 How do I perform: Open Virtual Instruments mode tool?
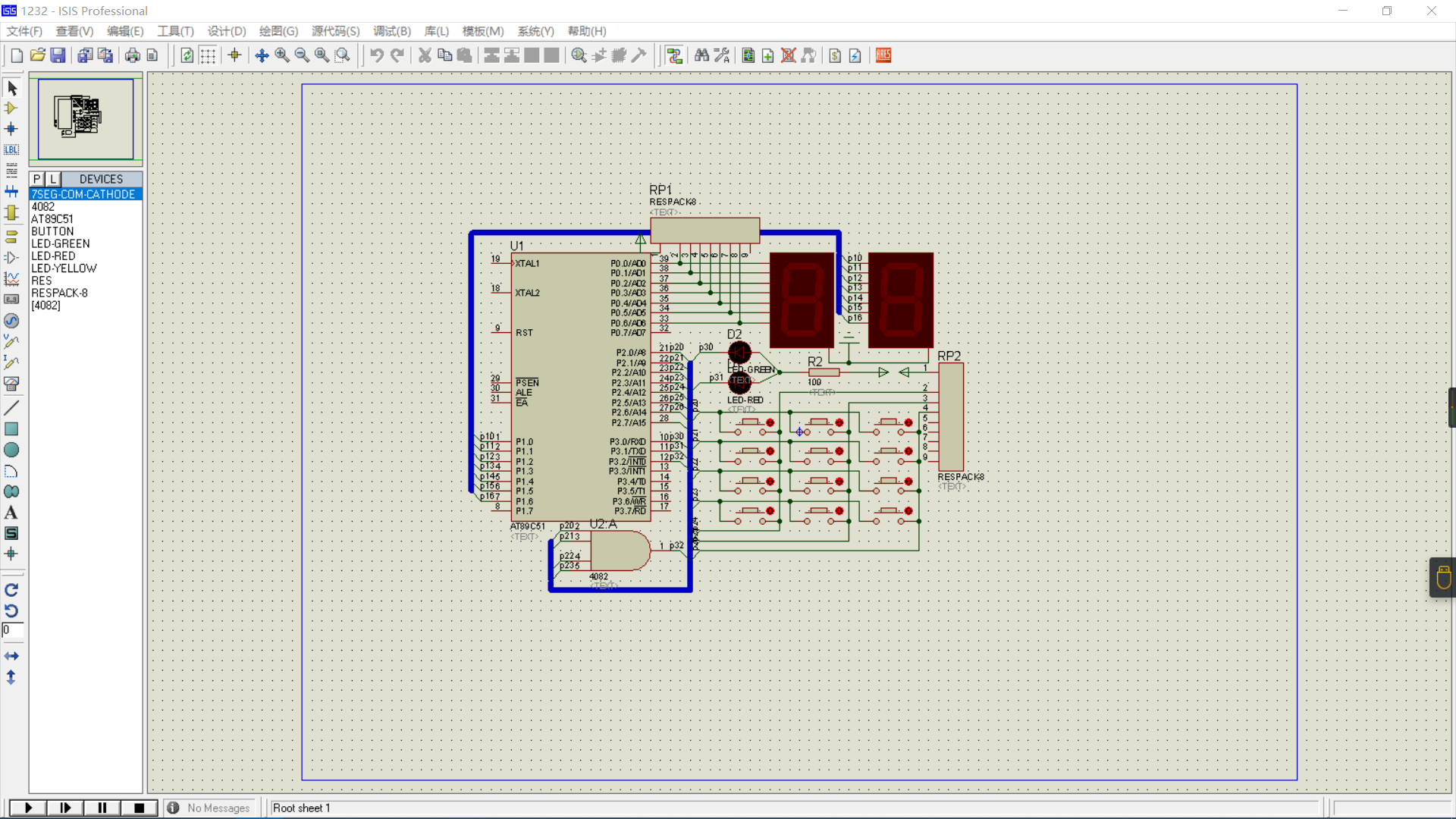pyautogui.click(x=11, y=384)
